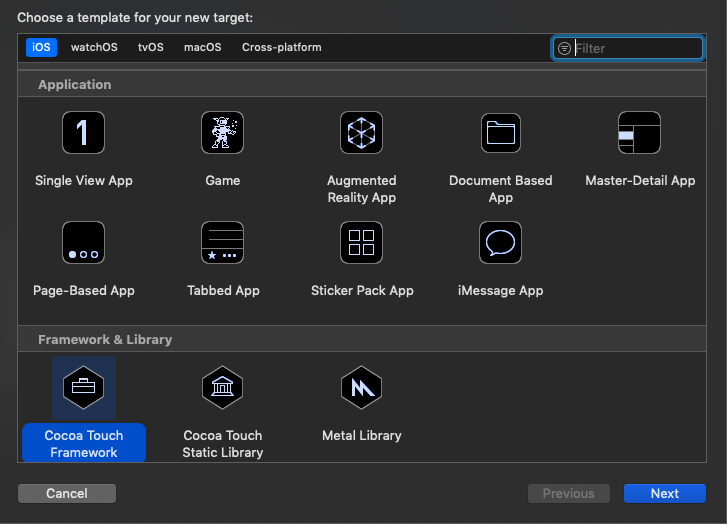727x524 pixels.
Task: Click the filter icon in search field
Action: pyautogui.click(x=564, y=48)
